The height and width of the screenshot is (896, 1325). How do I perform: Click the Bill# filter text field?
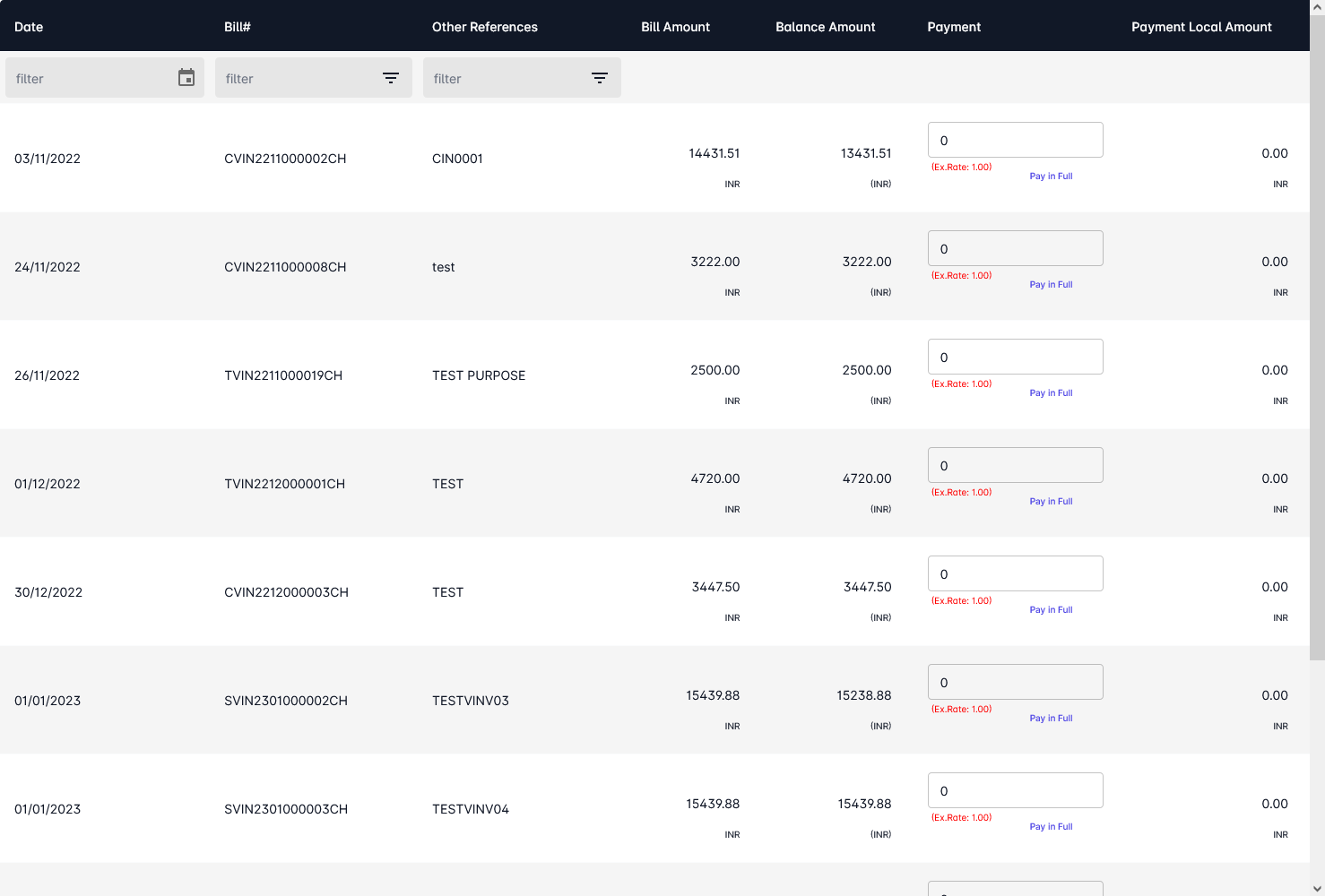pos(296,79)
